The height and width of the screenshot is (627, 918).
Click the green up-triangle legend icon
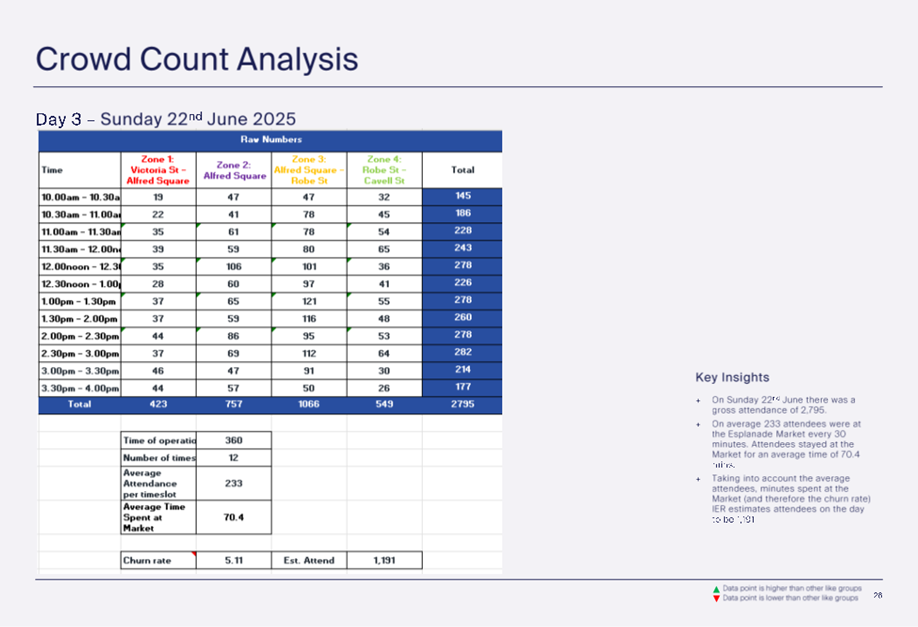pyautogui.click(x=716, y=590)
